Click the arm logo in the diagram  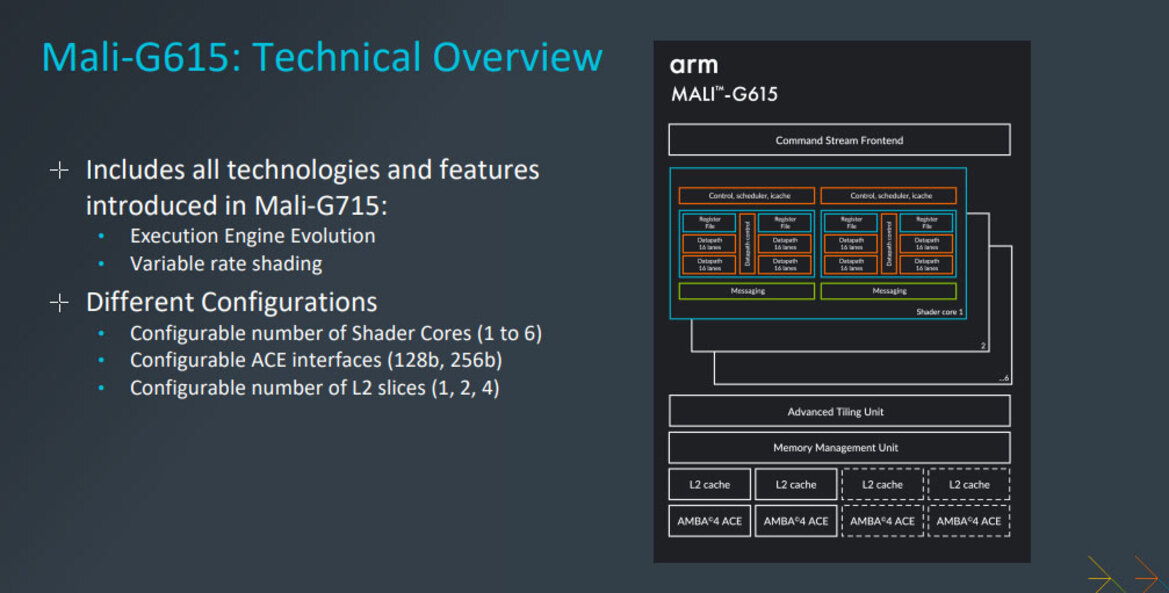694,66
